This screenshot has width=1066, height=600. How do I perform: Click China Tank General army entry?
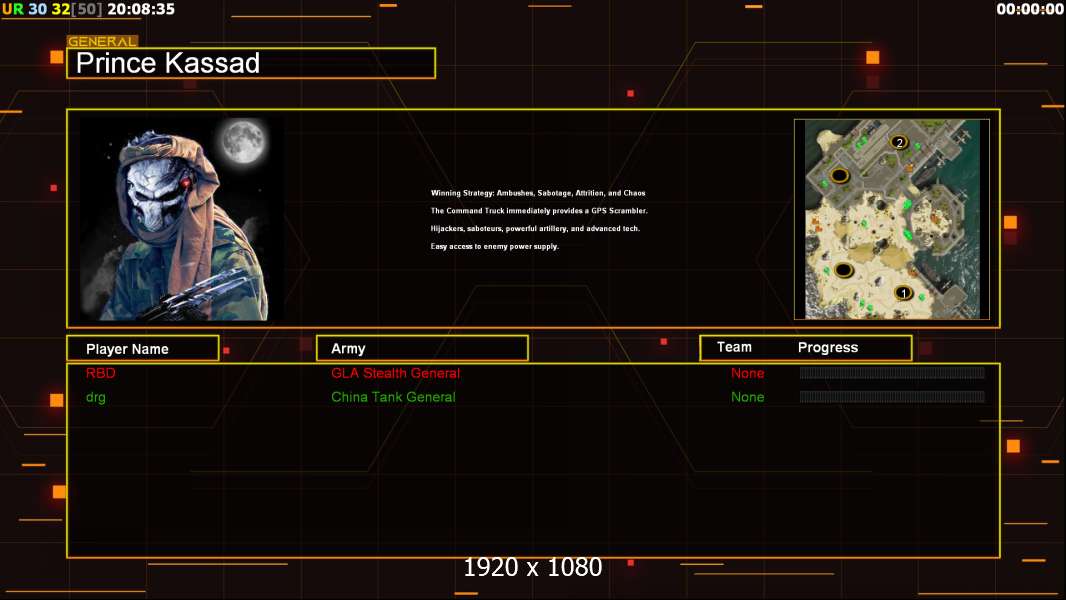point(393,397)
